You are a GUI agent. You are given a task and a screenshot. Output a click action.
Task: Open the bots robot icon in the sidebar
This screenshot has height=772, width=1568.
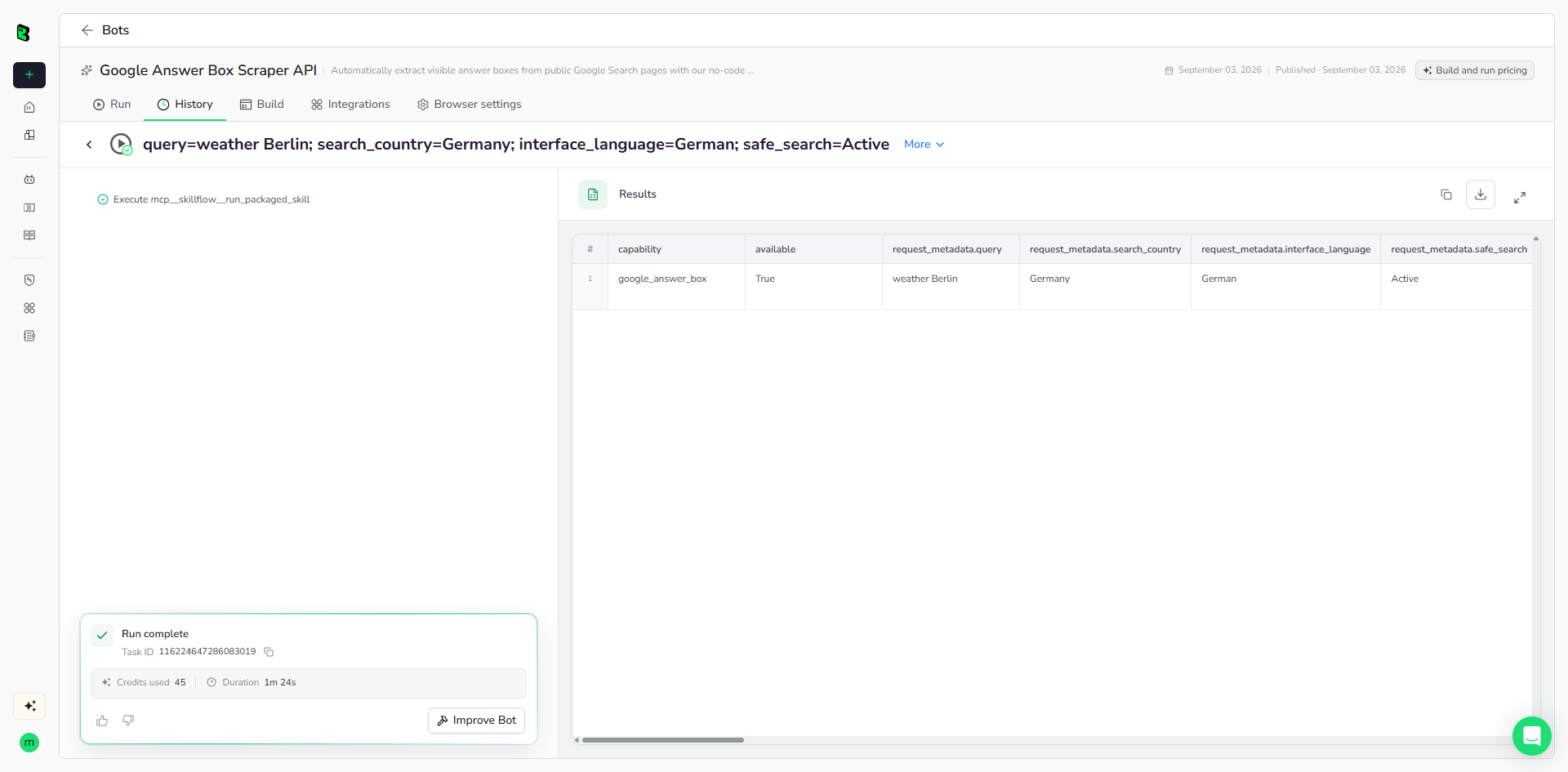pos(29,180)
